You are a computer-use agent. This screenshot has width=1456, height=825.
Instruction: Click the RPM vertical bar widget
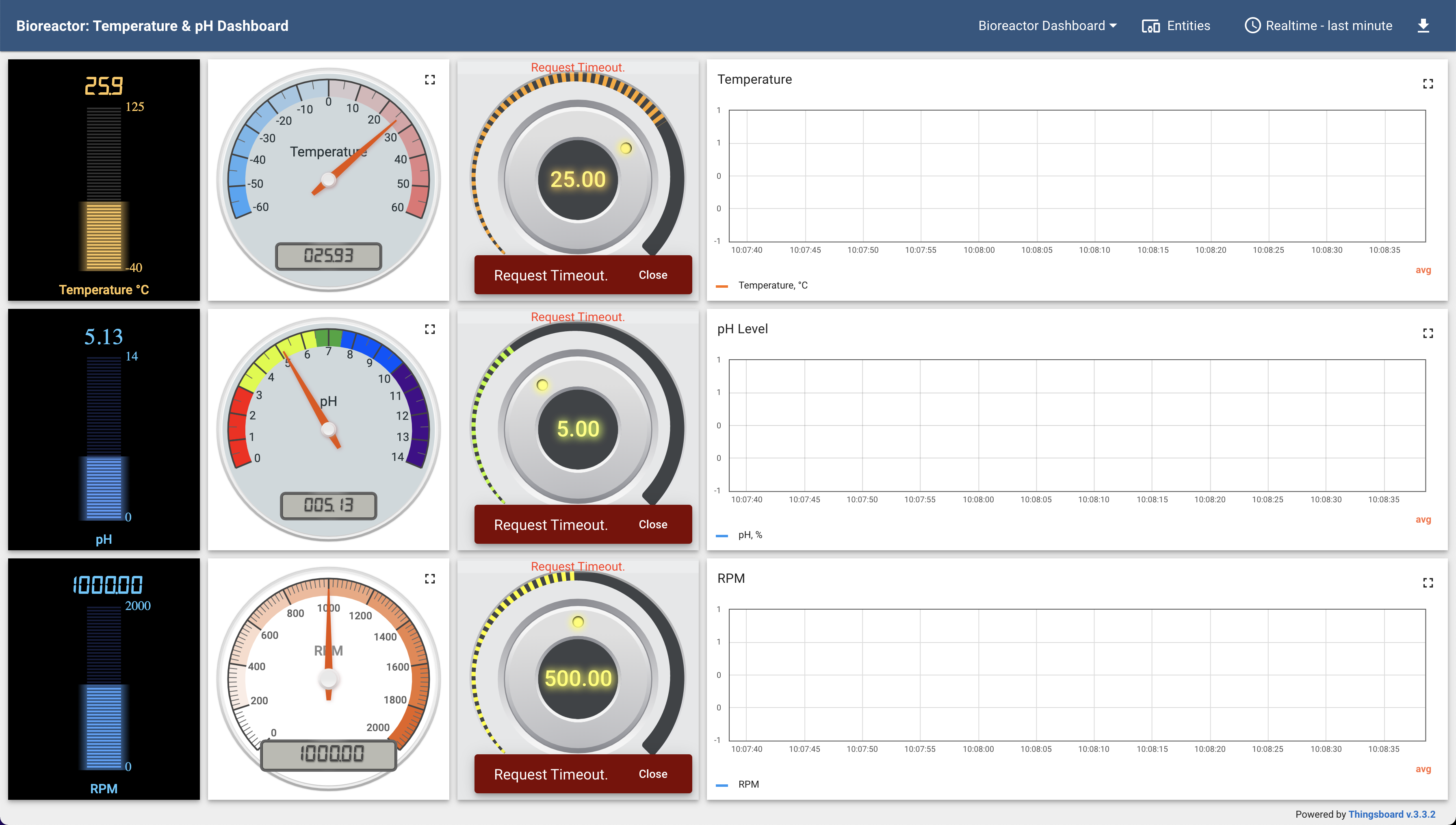coord(104,679)
